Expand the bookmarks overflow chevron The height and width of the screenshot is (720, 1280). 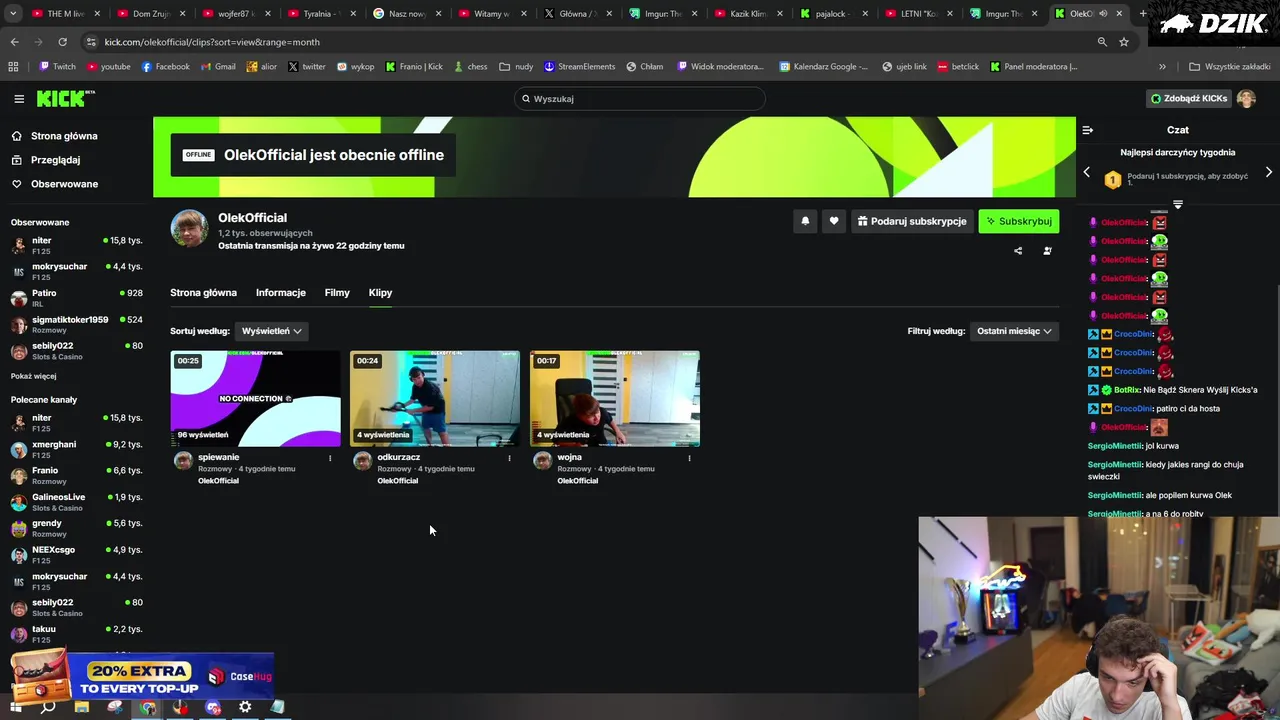coord(1162,67)
